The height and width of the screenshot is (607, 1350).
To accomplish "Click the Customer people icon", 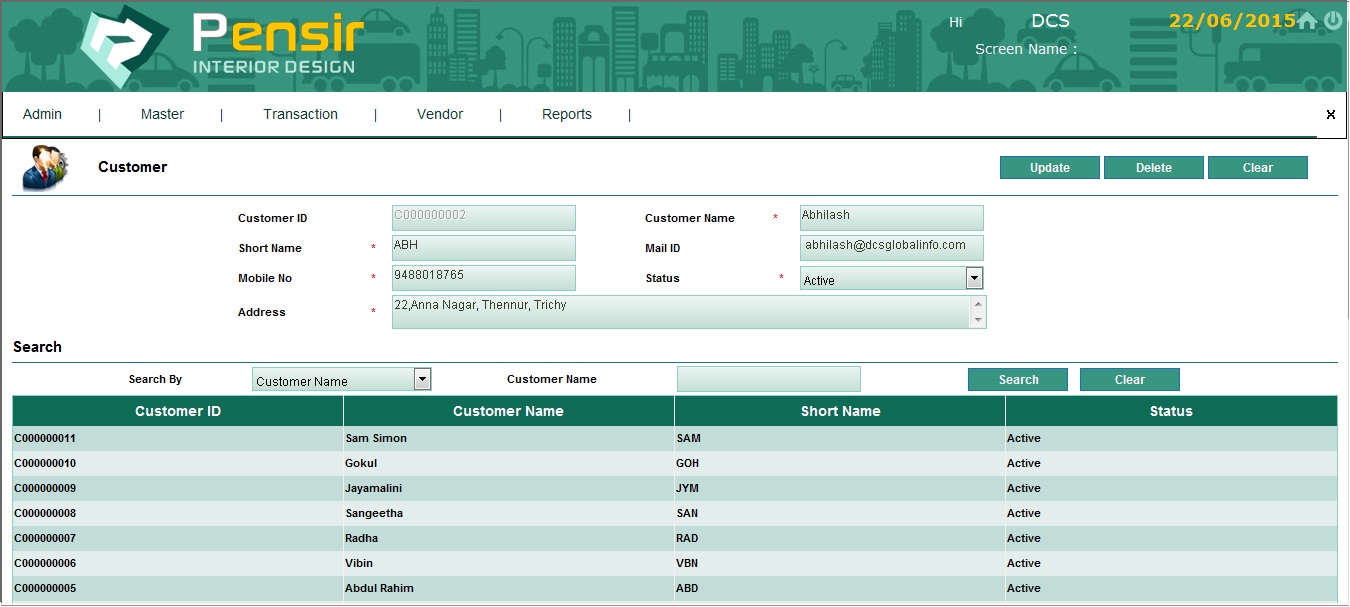I will (45, 167).
